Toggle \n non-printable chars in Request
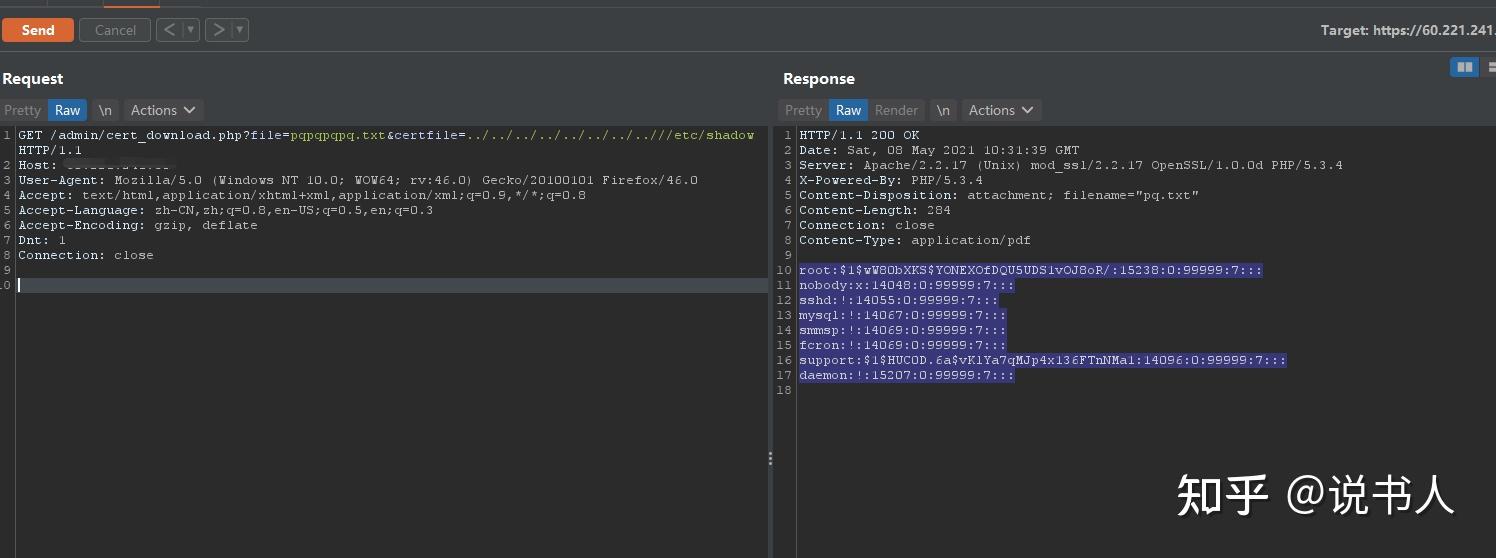The width and height of the screenshot is (1496, 558). (105, 110)
